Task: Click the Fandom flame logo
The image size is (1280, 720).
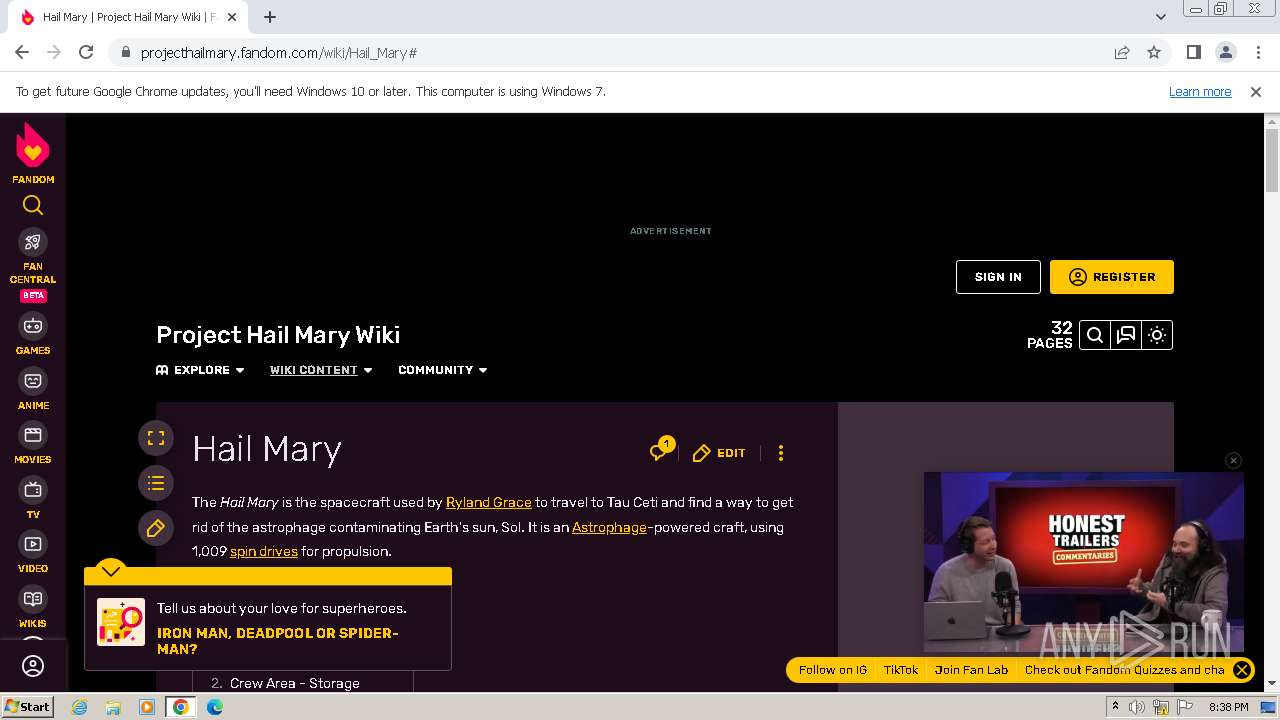Action: point(33,147)
